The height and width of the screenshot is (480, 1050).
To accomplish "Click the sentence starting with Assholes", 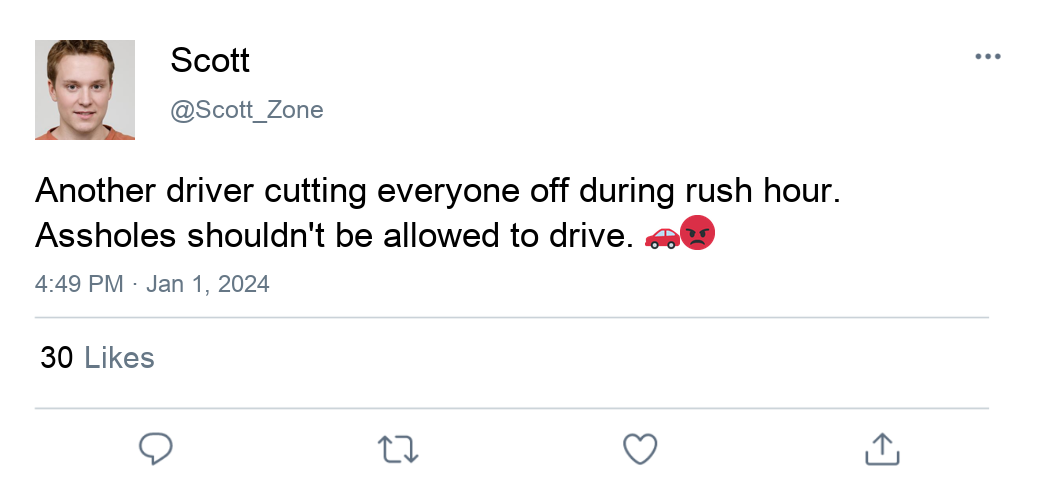I will click(334, 236).
